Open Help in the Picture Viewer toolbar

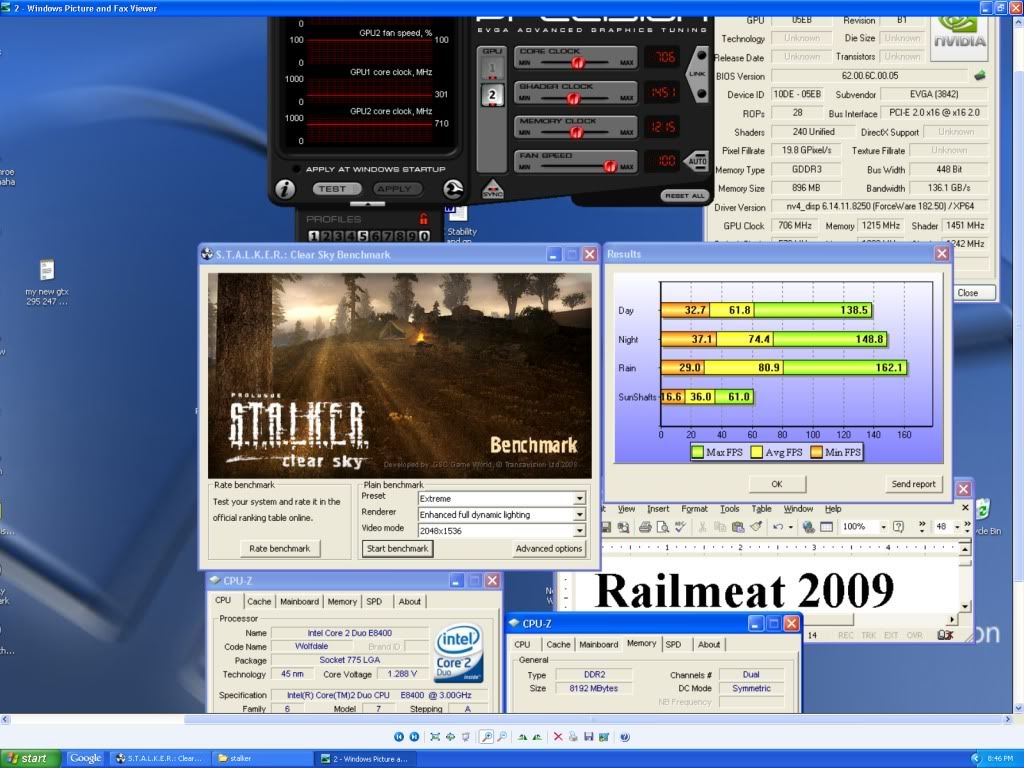click(x=625, y=737)
